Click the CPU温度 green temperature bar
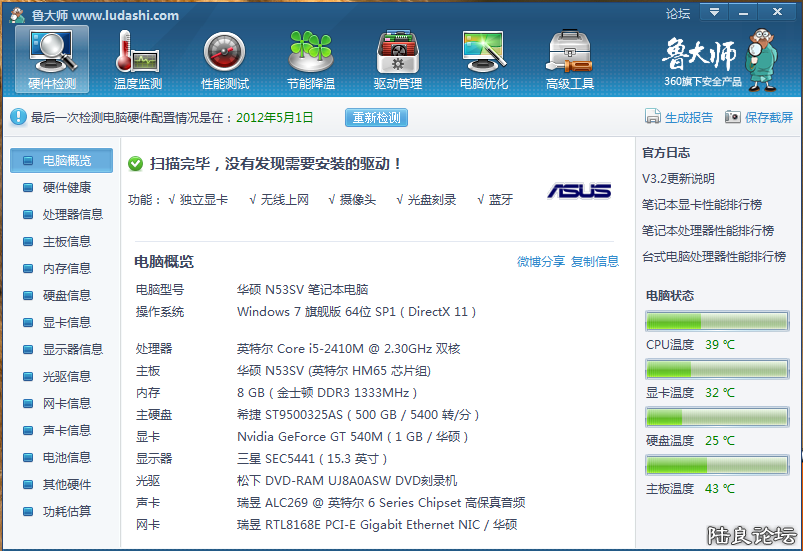Image resolution: width=803 pixels, height=551 pixels. point(717,321)
